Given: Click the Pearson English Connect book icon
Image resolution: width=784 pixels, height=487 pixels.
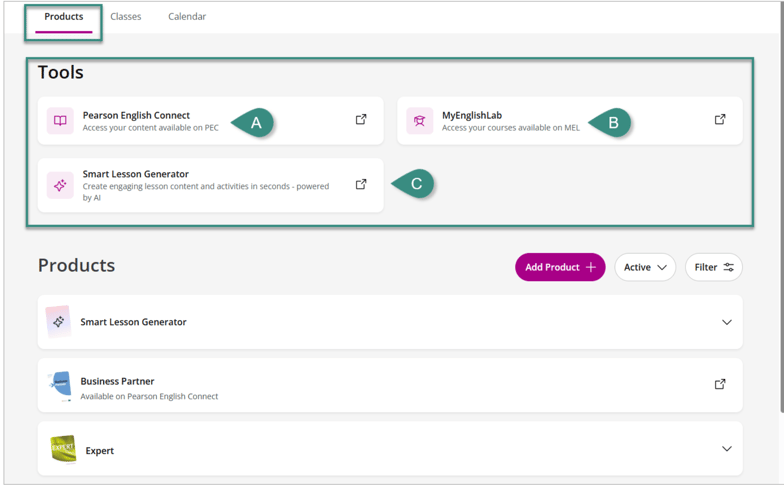Looking at the screenshot, I should pos(60,121).
